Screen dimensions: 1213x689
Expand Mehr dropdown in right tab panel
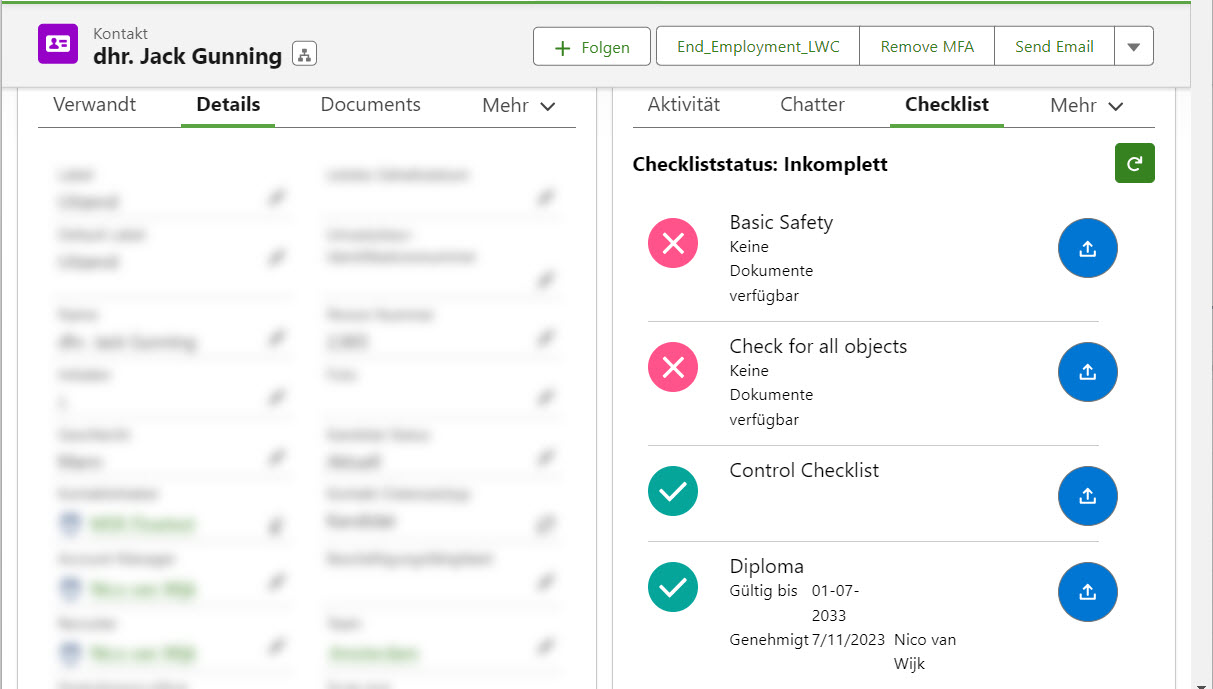point(1086,106)
